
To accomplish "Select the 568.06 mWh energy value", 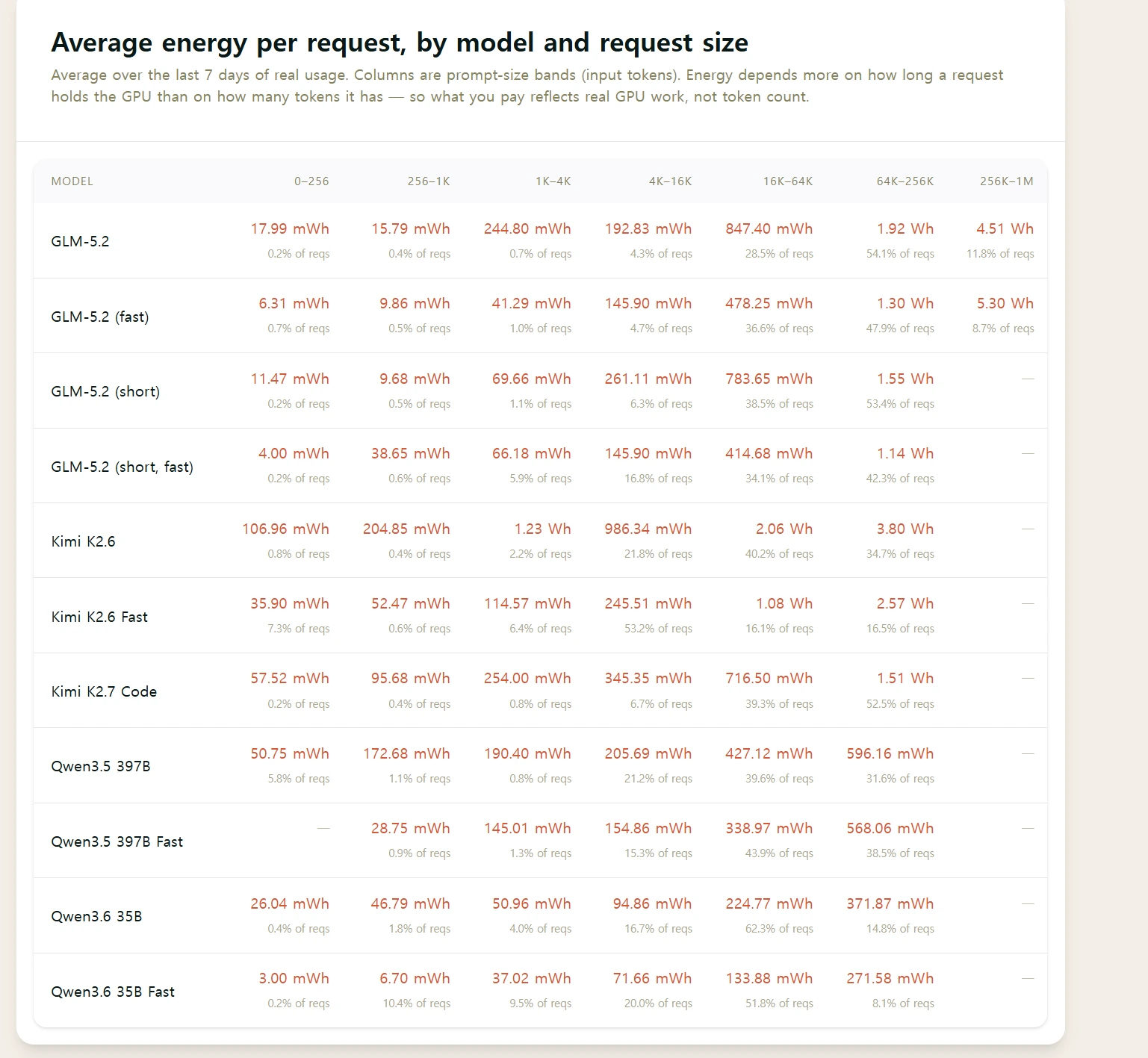I will point(890,828).
